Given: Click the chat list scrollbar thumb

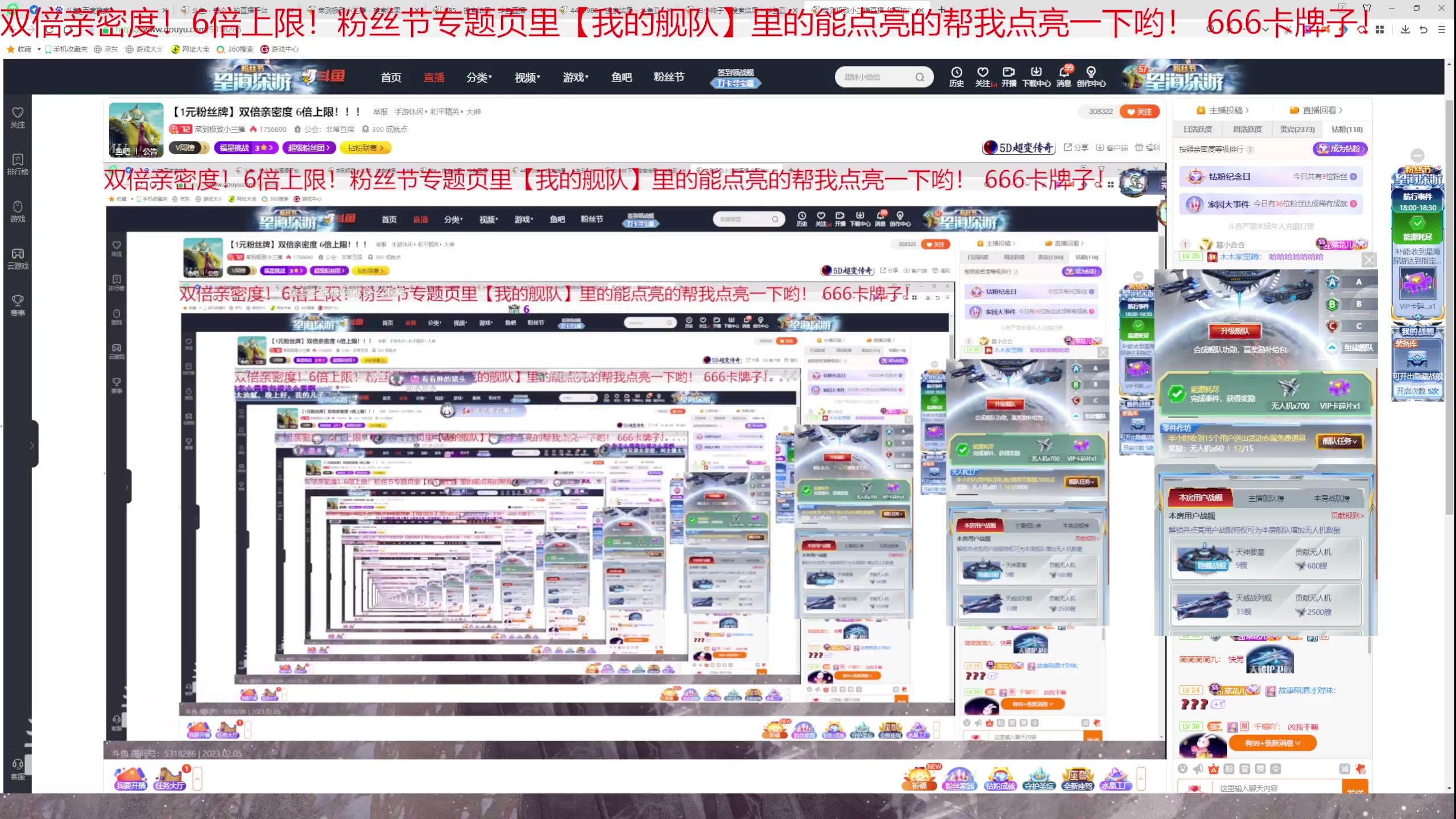Looking at the screenshot, I should click(x=1370, y=646).
